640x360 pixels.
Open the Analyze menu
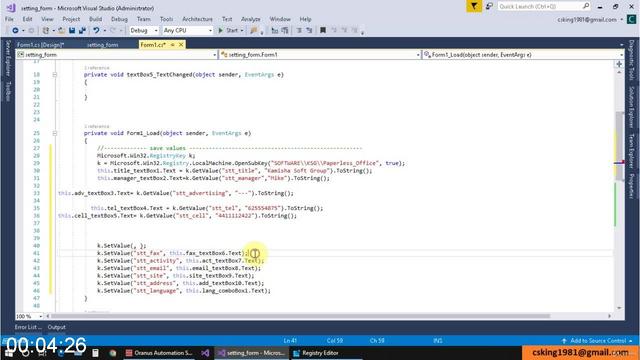coord(251,19)
